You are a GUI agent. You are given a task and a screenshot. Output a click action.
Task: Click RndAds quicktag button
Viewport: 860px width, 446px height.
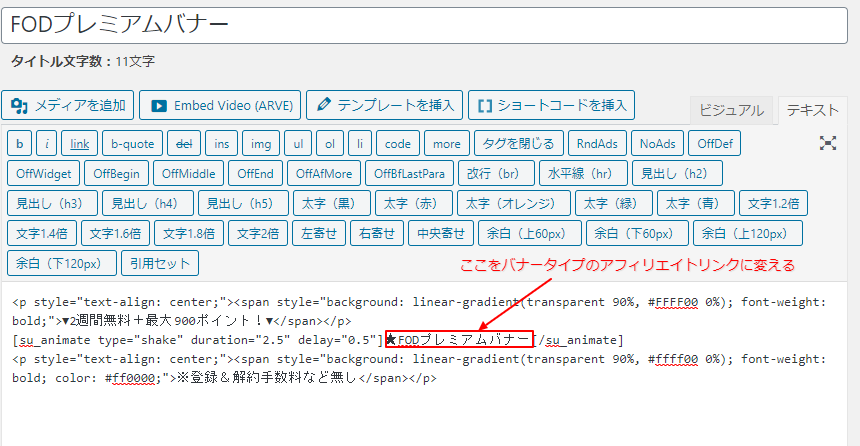point(597,144)
